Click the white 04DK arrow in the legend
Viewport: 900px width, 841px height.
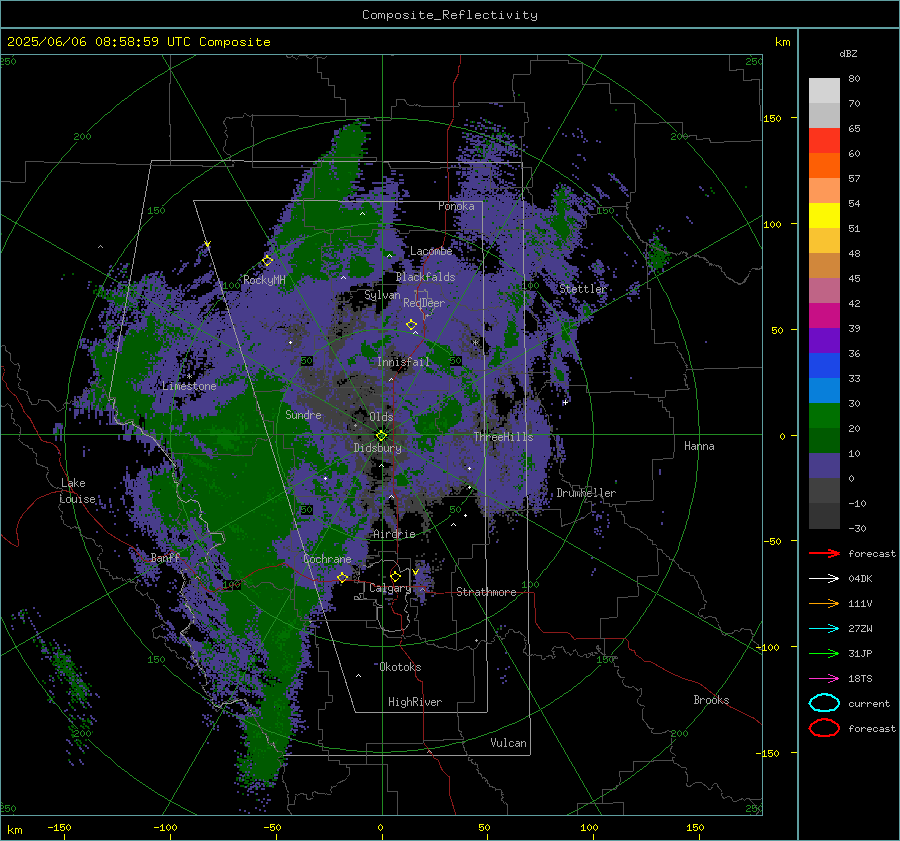coord(824,578)
